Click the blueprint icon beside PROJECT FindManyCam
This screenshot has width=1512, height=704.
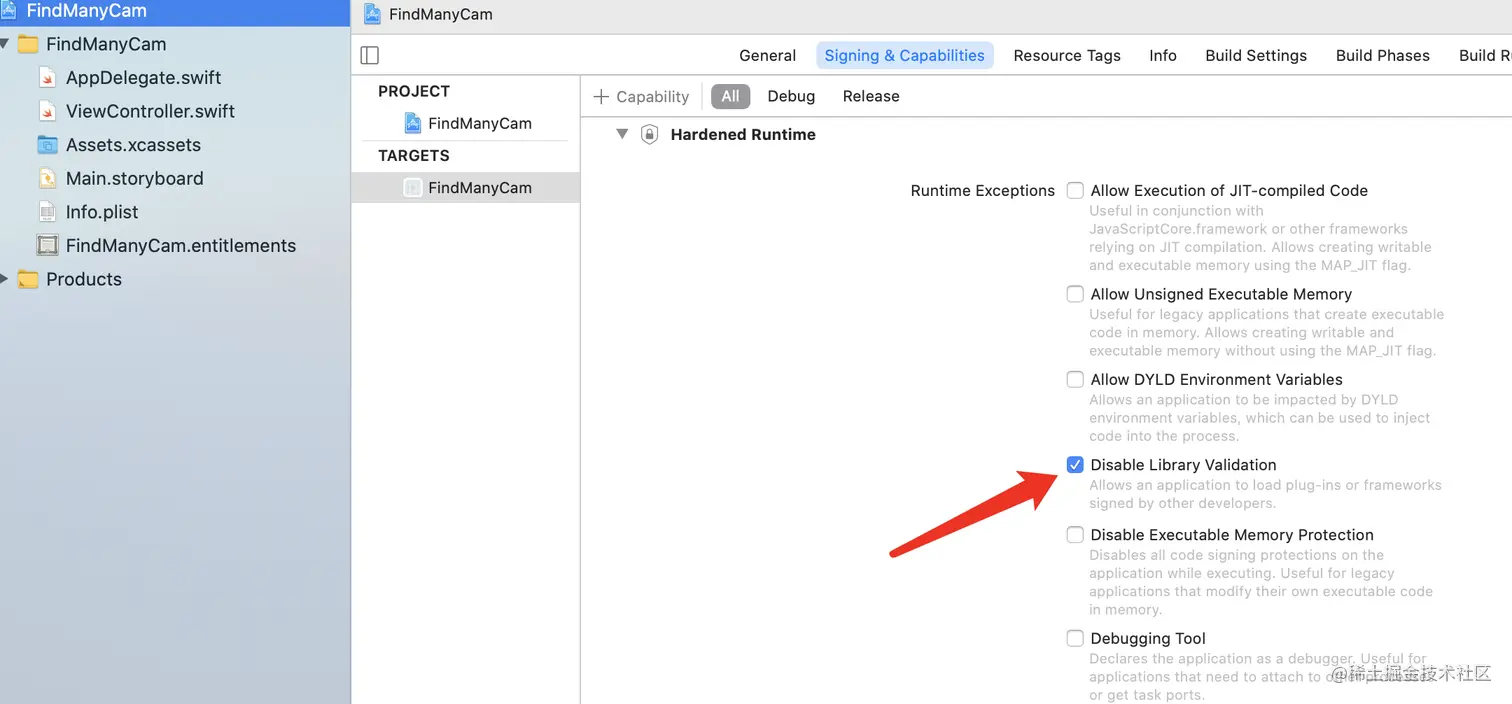413,123
